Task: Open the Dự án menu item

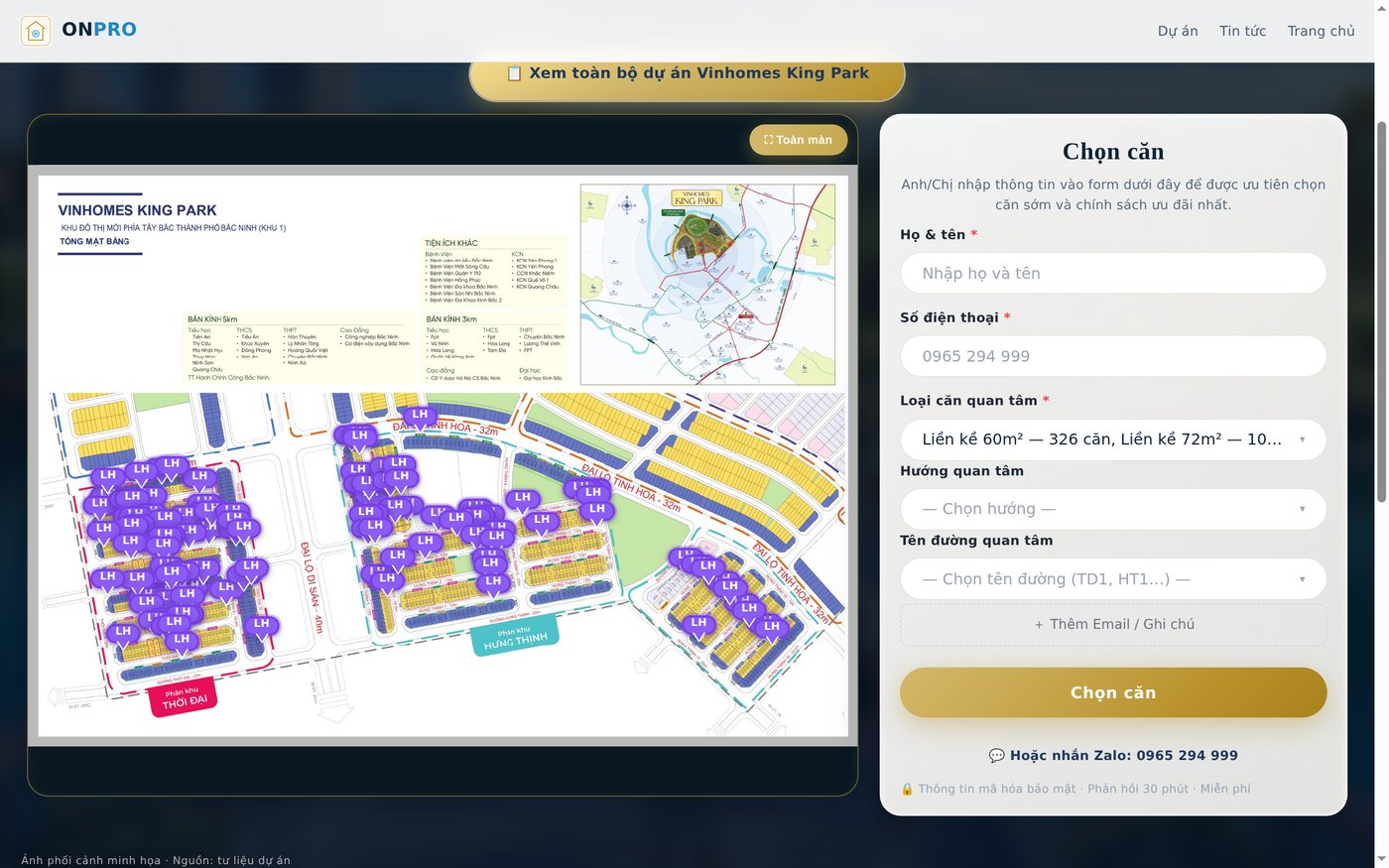Action: [x=1178, y=31]
